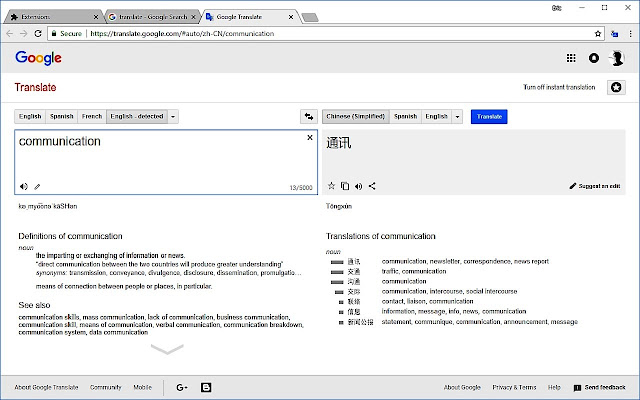Open Community footer link
The height and width of the screenshot is (400, 640).
106,387
